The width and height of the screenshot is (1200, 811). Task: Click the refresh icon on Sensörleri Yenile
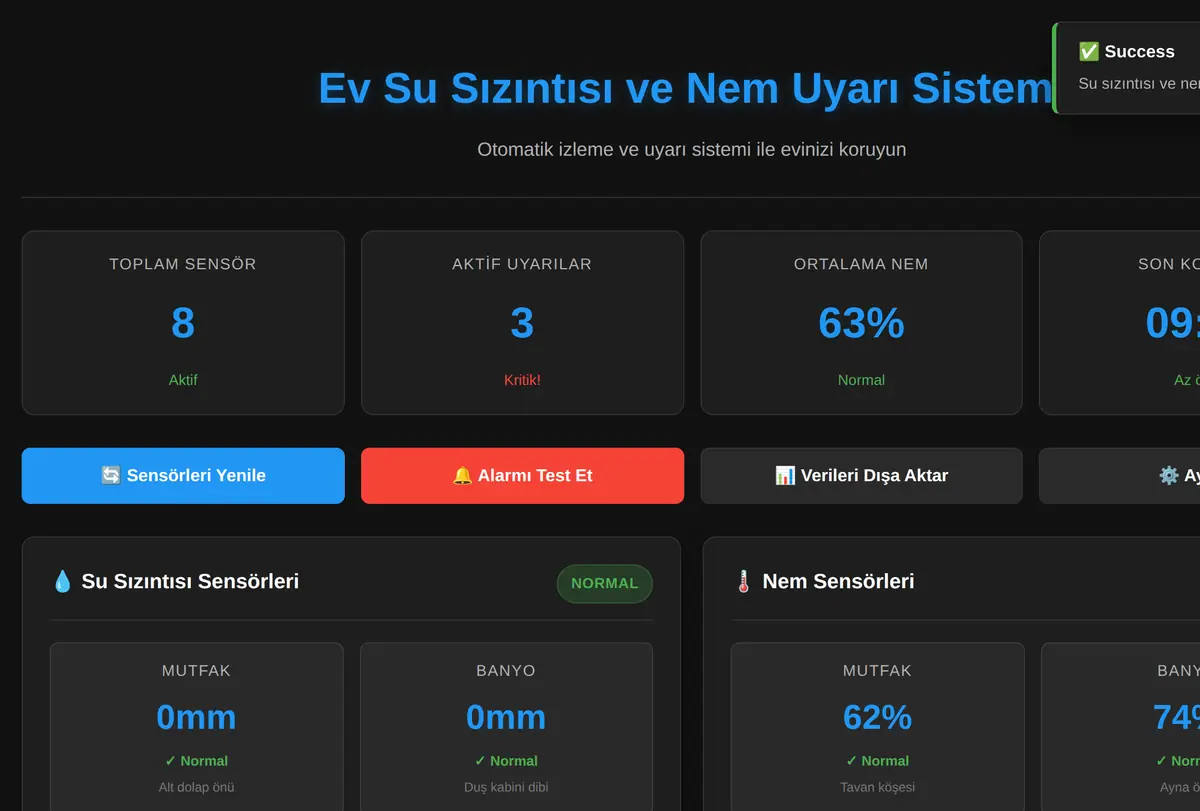(x=111, y=476)
